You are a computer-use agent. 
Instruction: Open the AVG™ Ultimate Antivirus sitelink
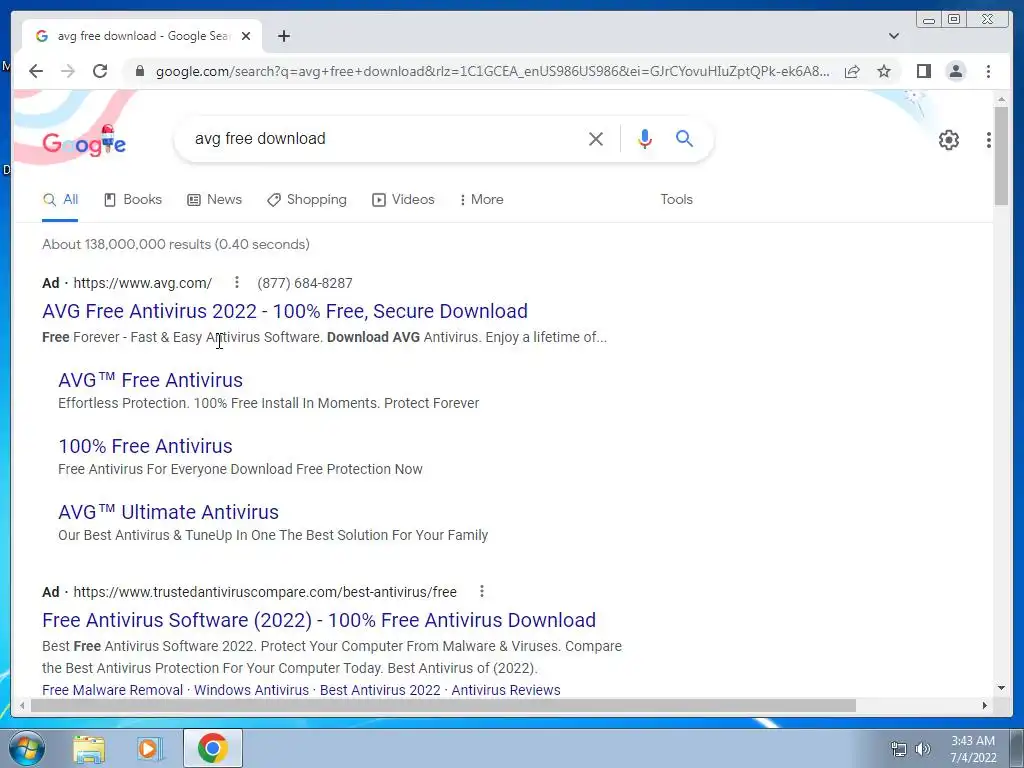tap(168, 512)
